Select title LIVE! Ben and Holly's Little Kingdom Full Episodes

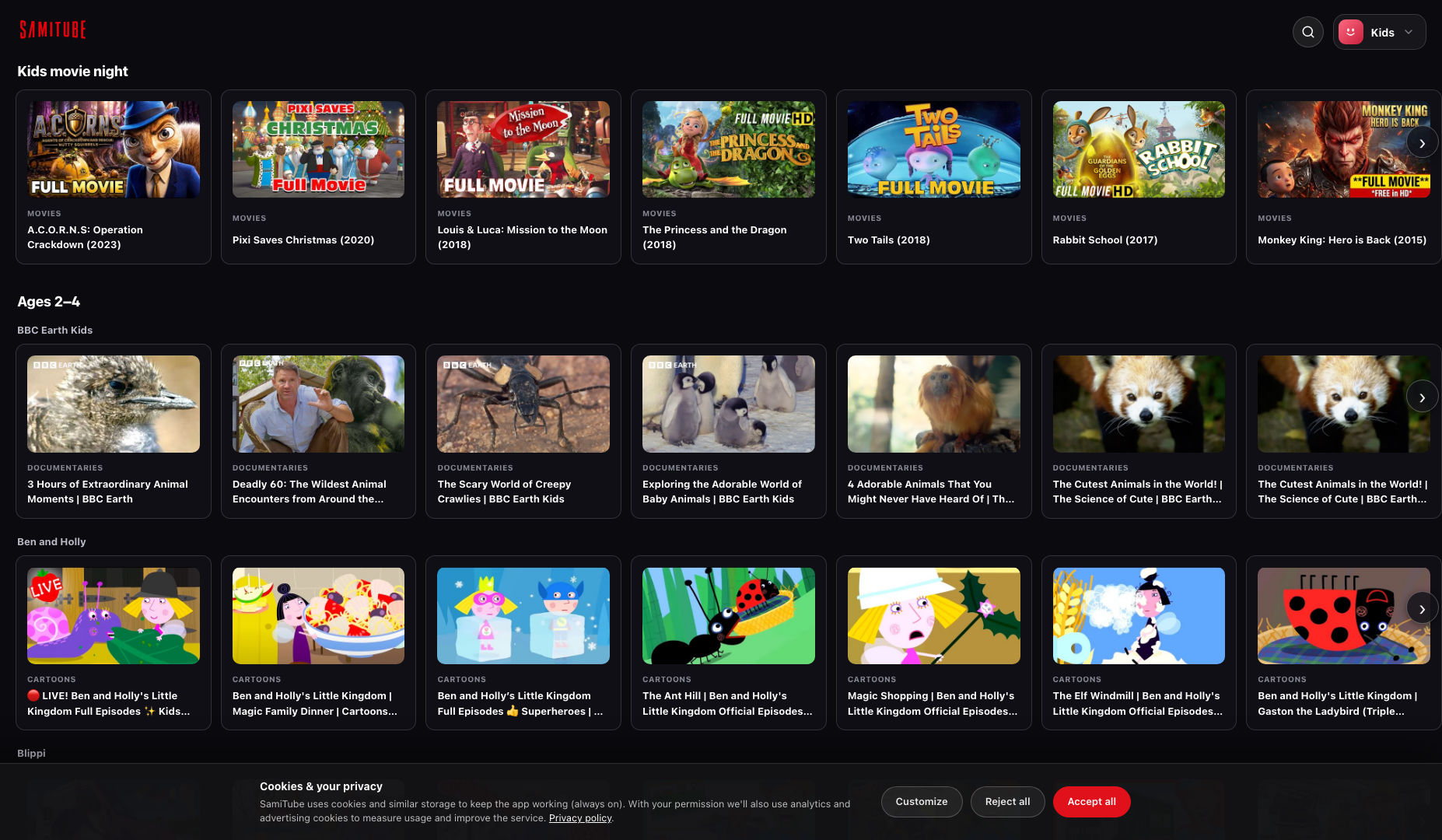click(109, 704)
